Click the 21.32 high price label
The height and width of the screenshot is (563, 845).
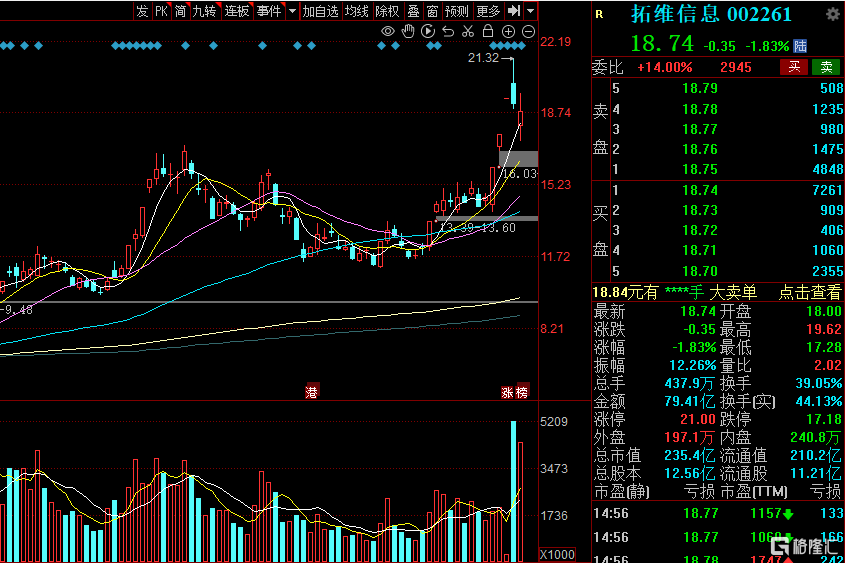(483, 58)
